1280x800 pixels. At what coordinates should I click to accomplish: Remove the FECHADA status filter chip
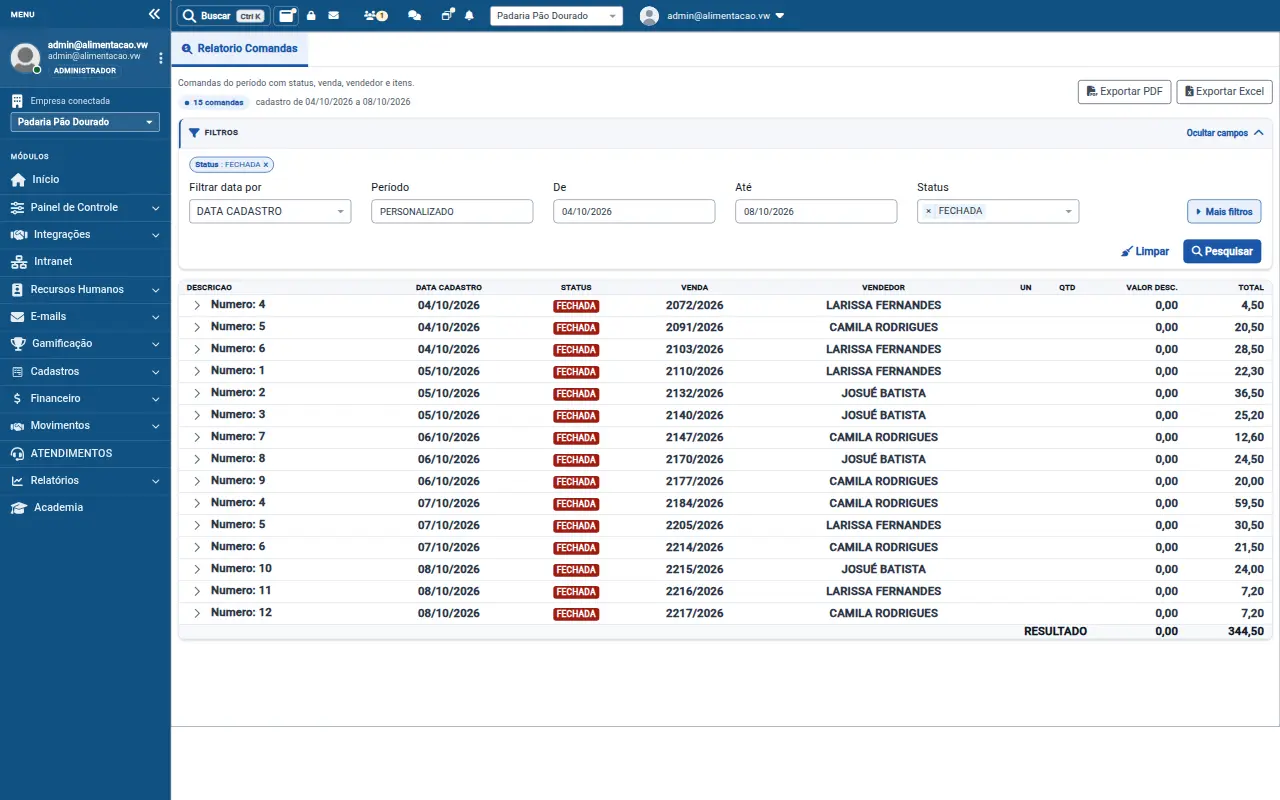(266, 164)
